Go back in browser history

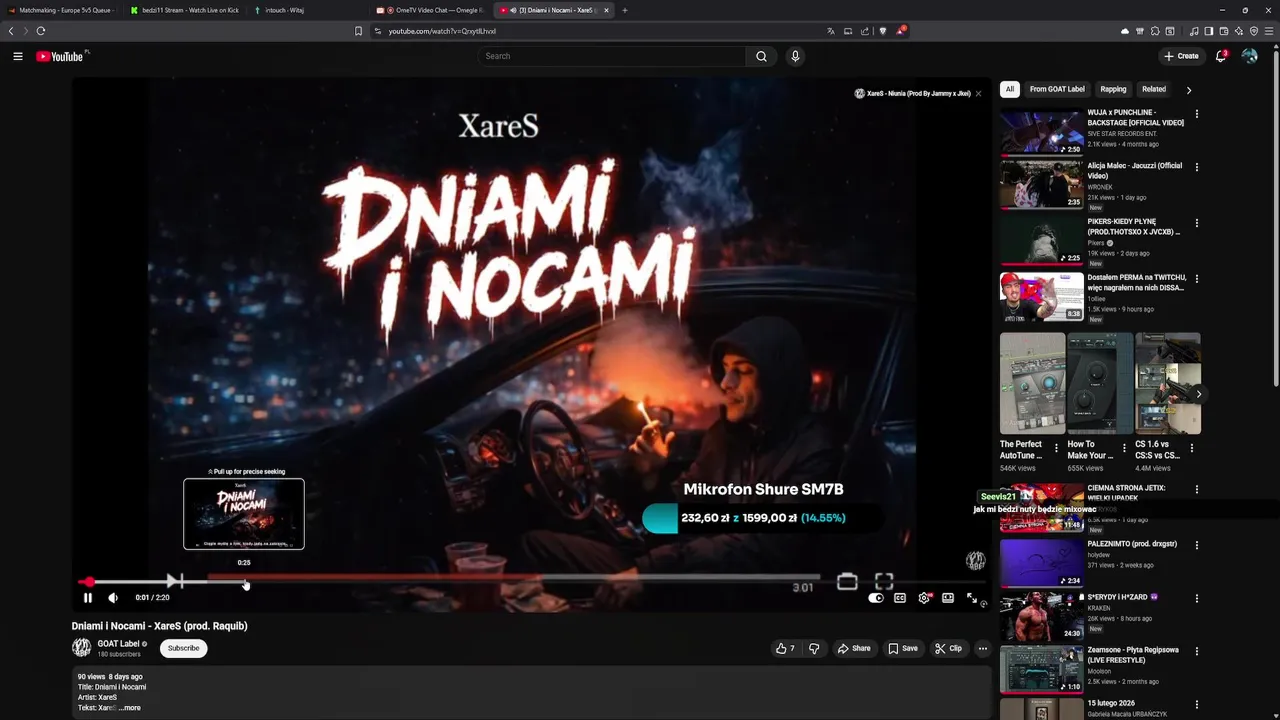coord(11,31)
